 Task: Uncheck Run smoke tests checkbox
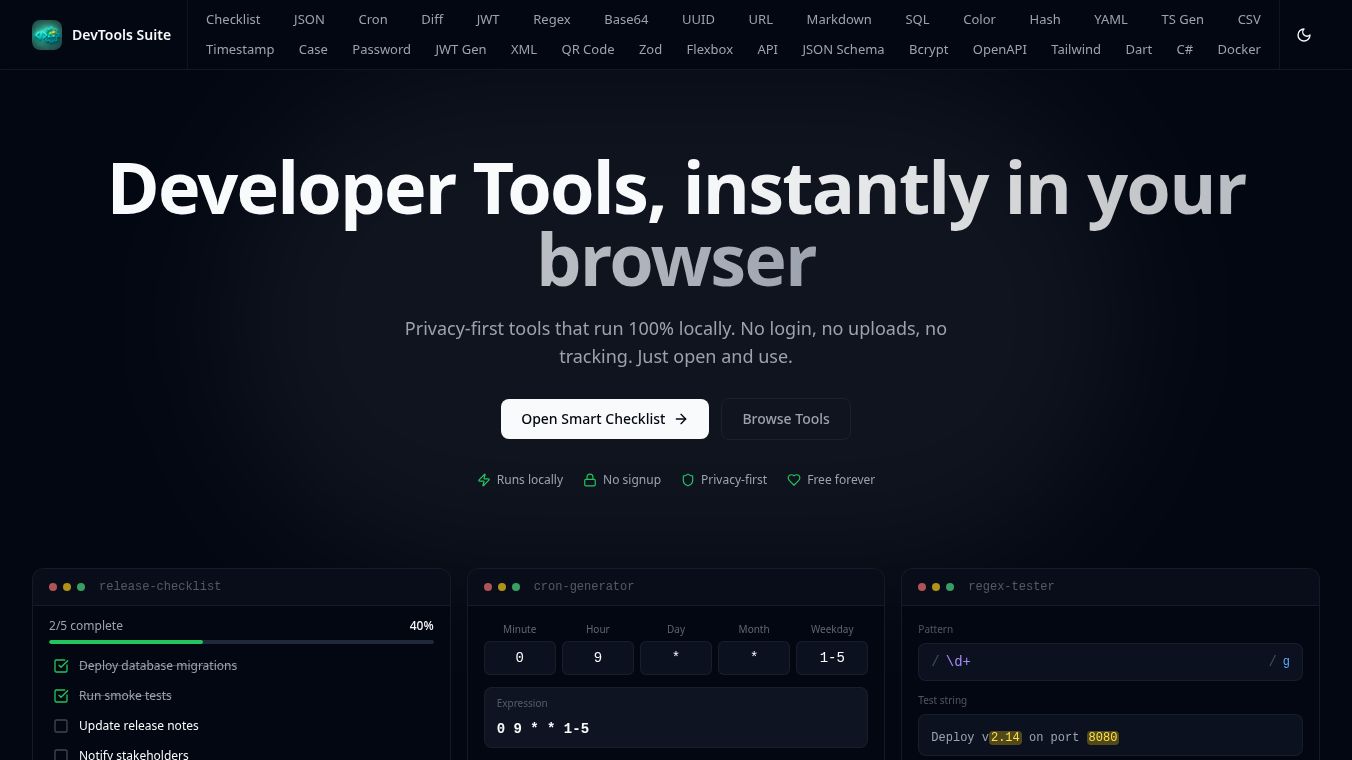point(61,696)
